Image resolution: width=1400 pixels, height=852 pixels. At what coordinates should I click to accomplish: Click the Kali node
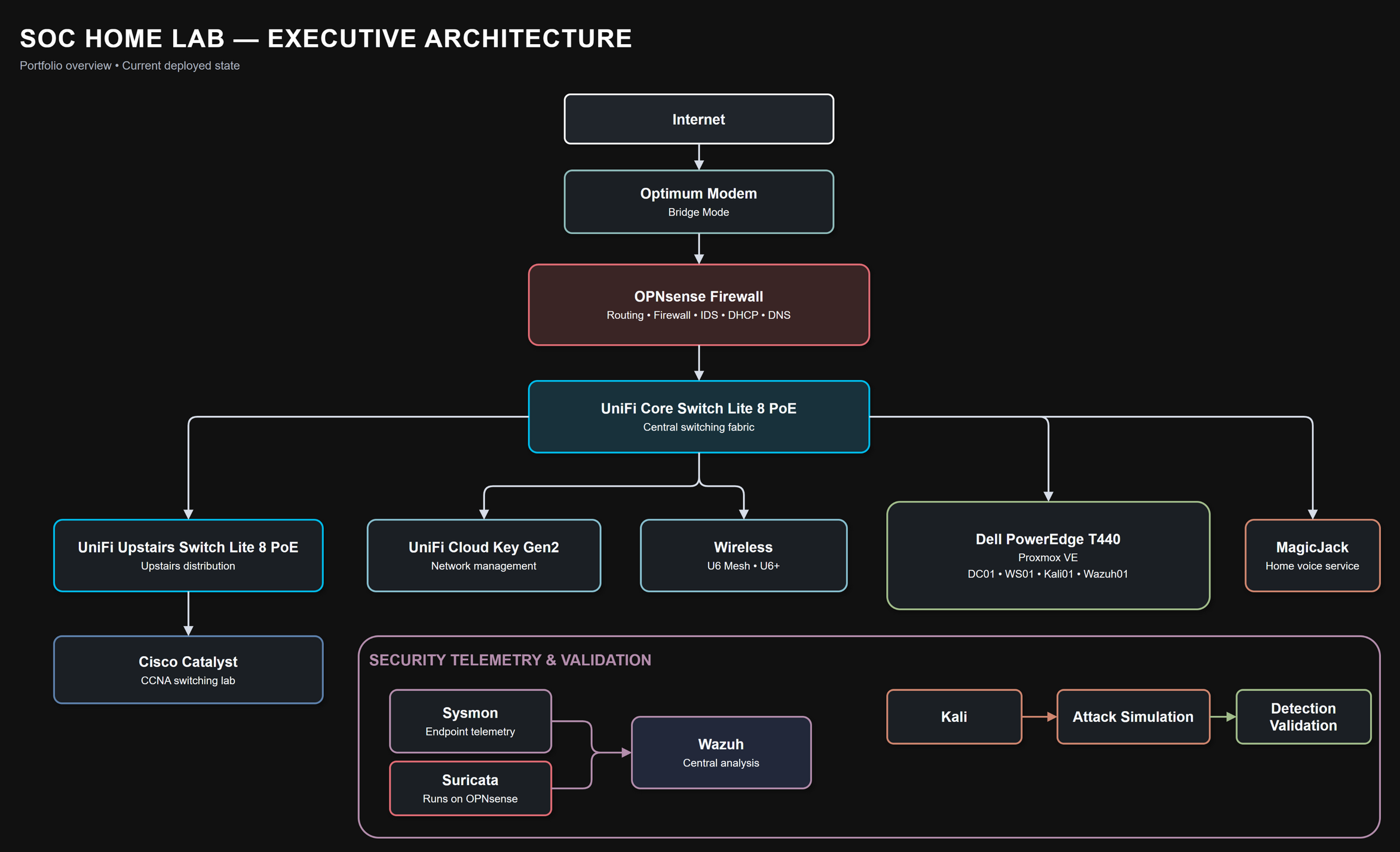click(954, 716)
